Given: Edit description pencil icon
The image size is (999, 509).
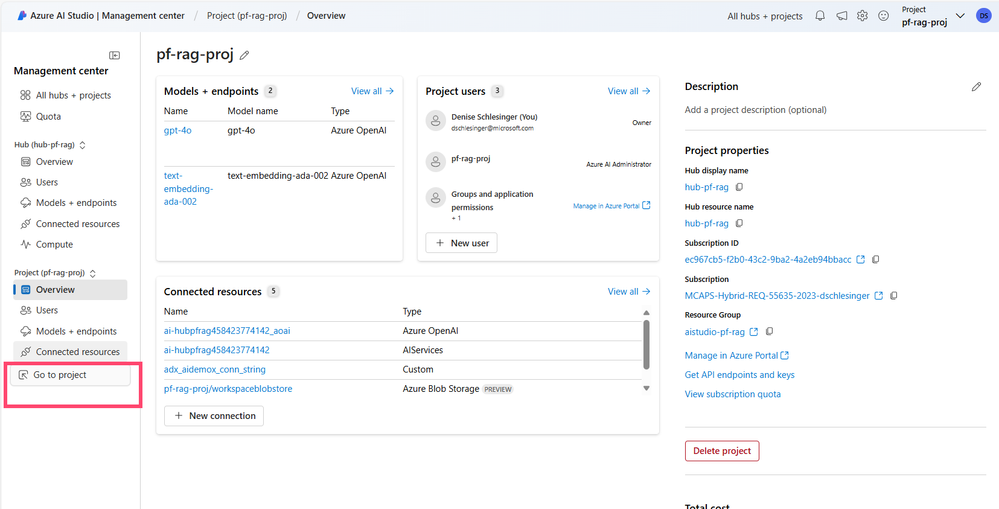Looking at the screenshot, I should click(976, 87).
